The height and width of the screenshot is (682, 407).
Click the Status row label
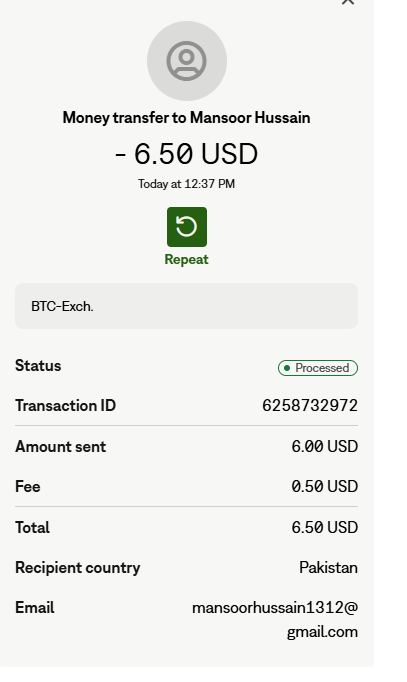38,366
